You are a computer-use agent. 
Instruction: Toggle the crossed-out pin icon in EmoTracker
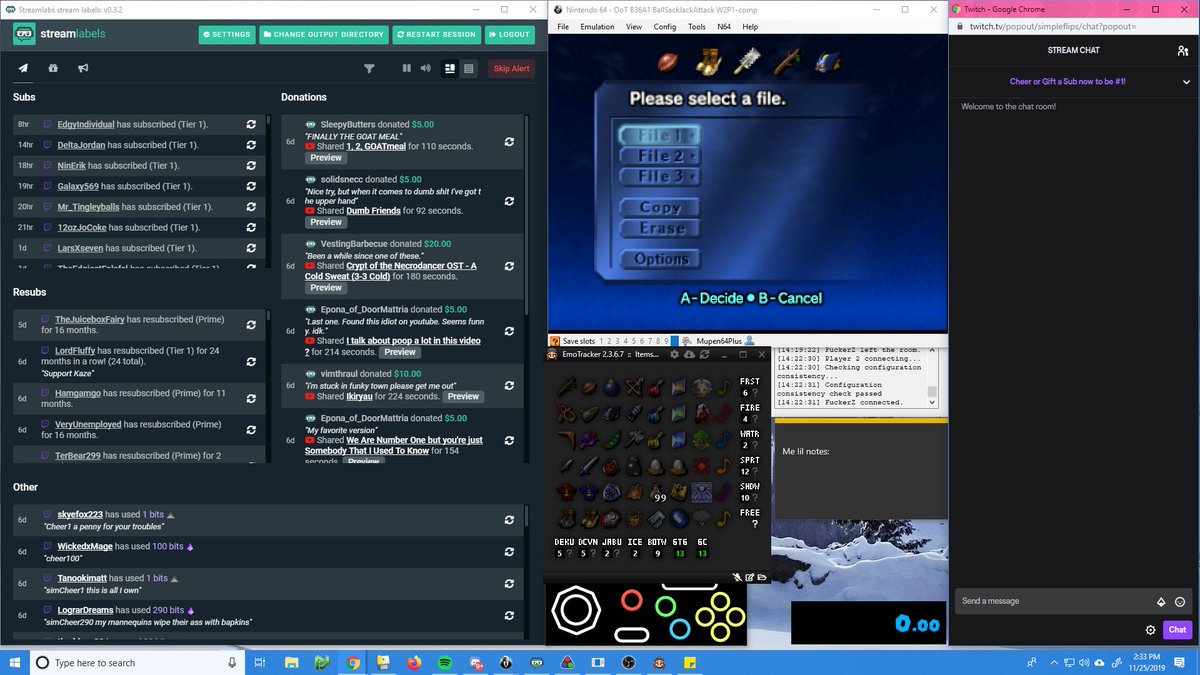737,577
